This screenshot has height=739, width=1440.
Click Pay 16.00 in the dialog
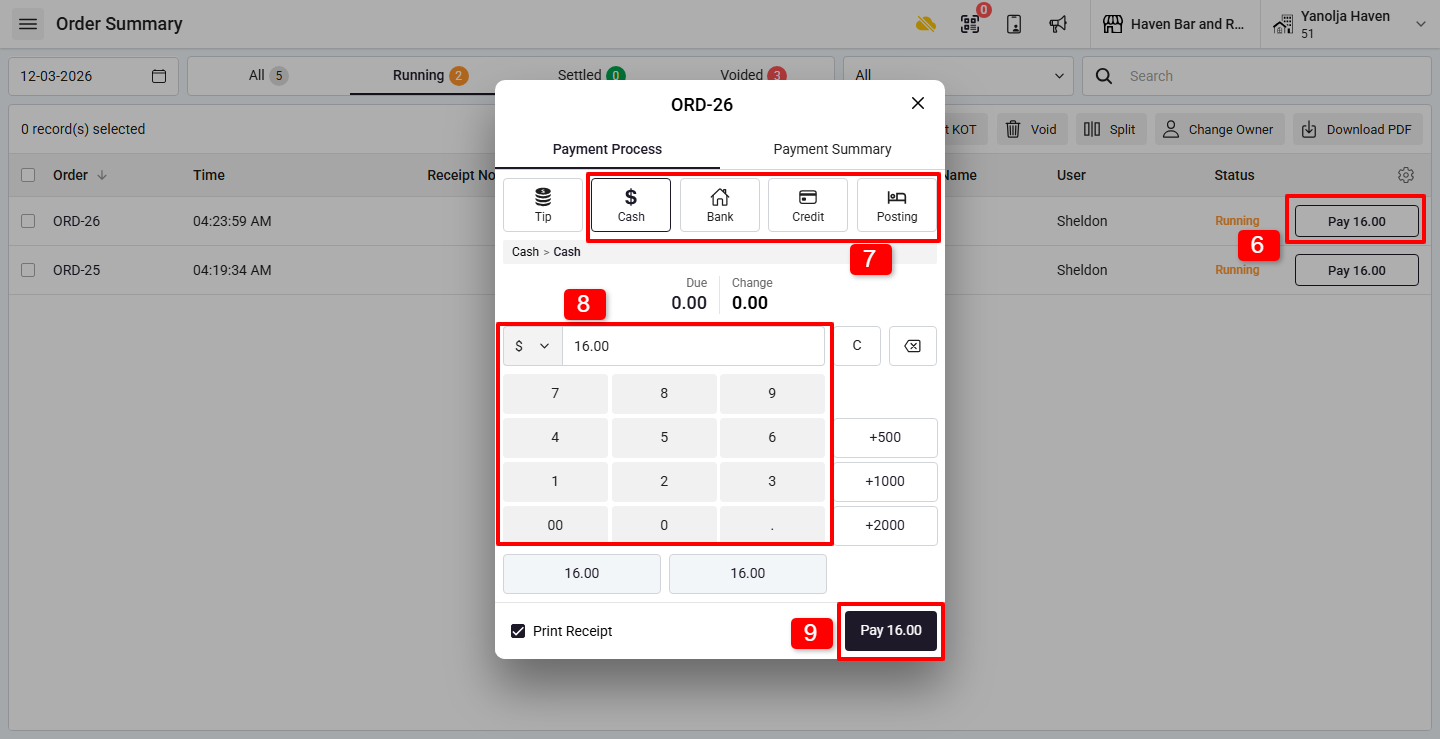(x=891, y=631)
